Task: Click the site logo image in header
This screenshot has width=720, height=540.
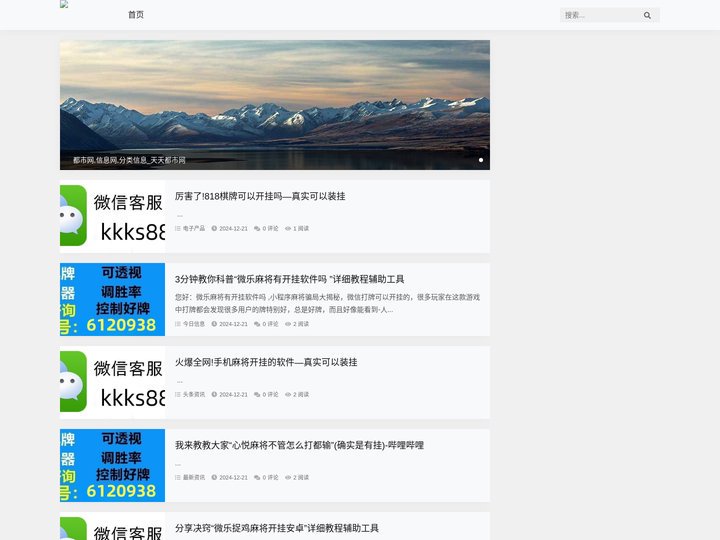Action: tap(64, 5)
